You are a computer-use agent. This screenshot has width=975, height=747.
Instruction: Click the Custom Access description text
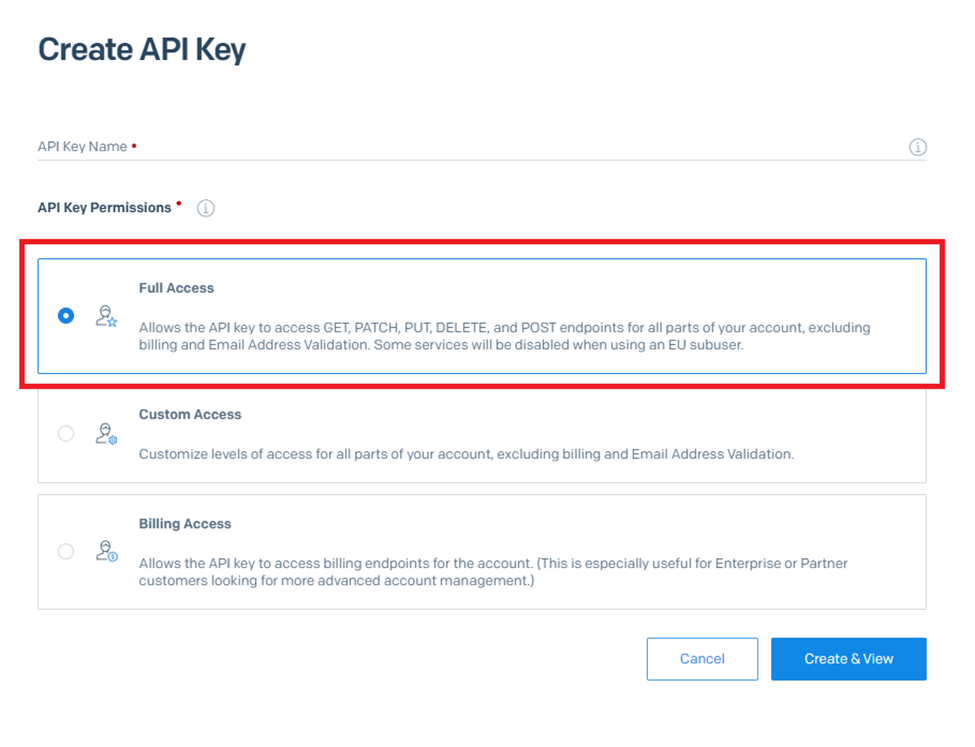465,454
